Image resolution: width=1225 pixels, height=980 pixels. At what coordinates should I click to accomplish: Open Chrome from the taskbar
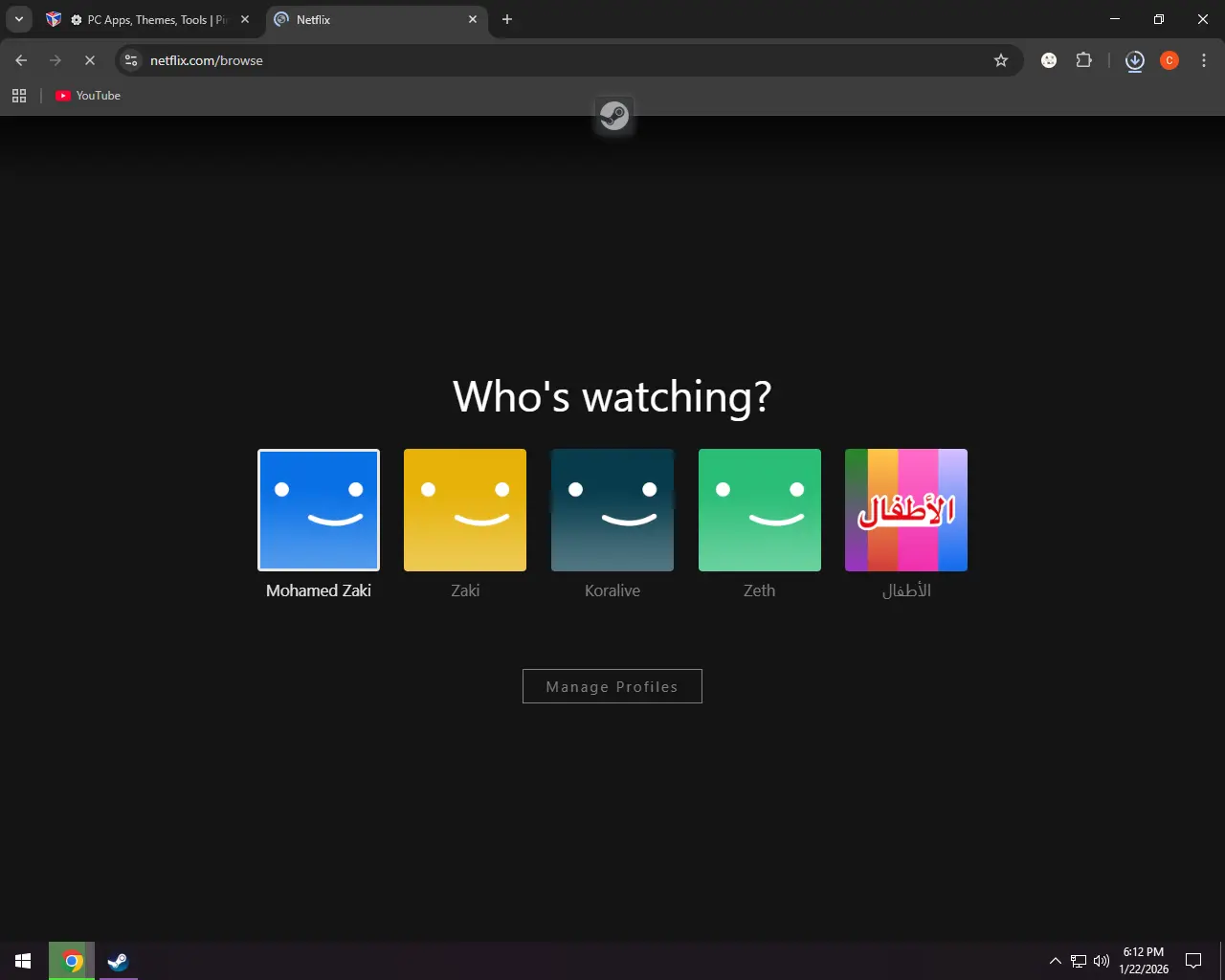(x=73, y=961)
